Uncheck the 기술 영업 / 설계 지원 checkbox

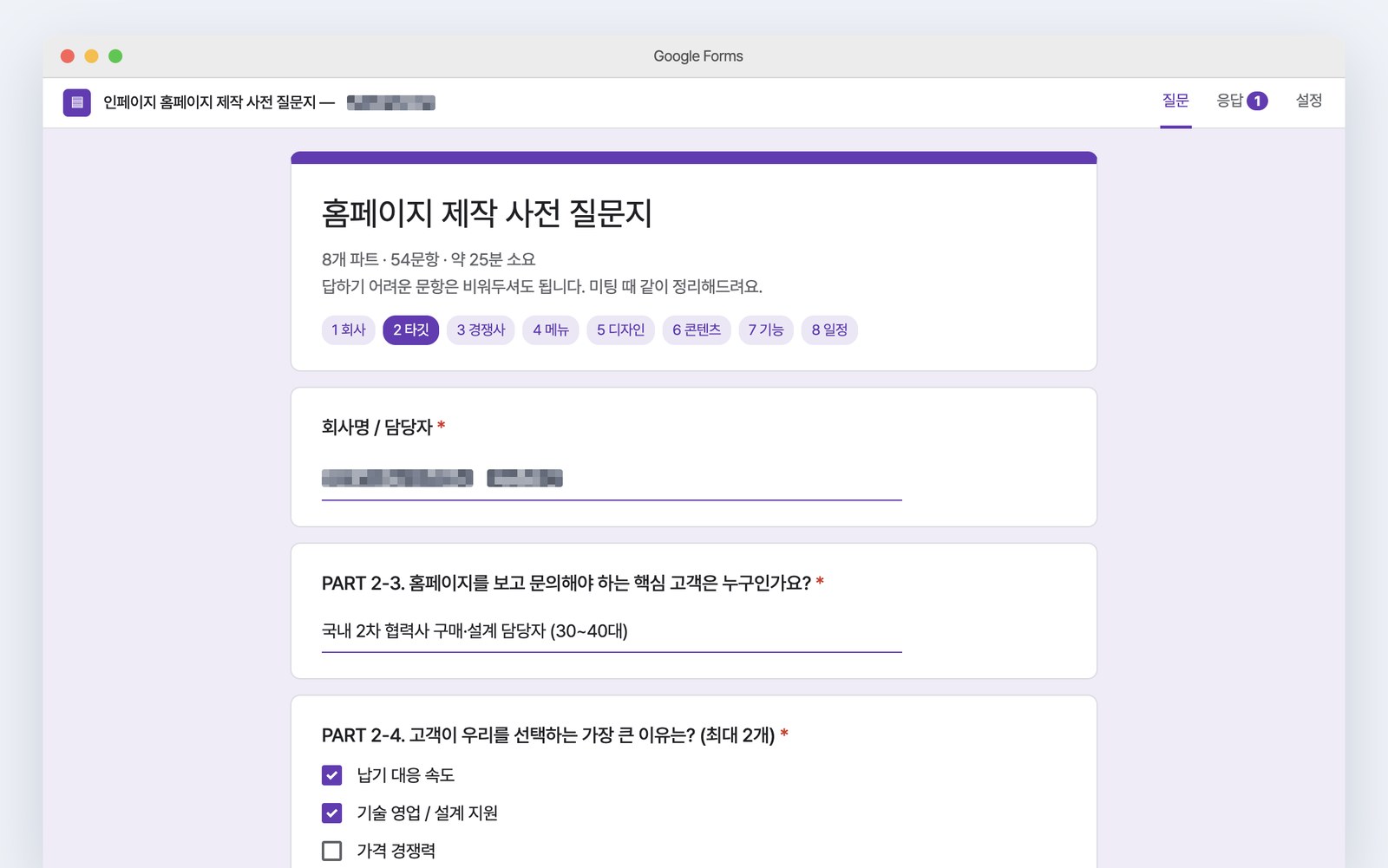pyautogui.click(x=331, y=813)
